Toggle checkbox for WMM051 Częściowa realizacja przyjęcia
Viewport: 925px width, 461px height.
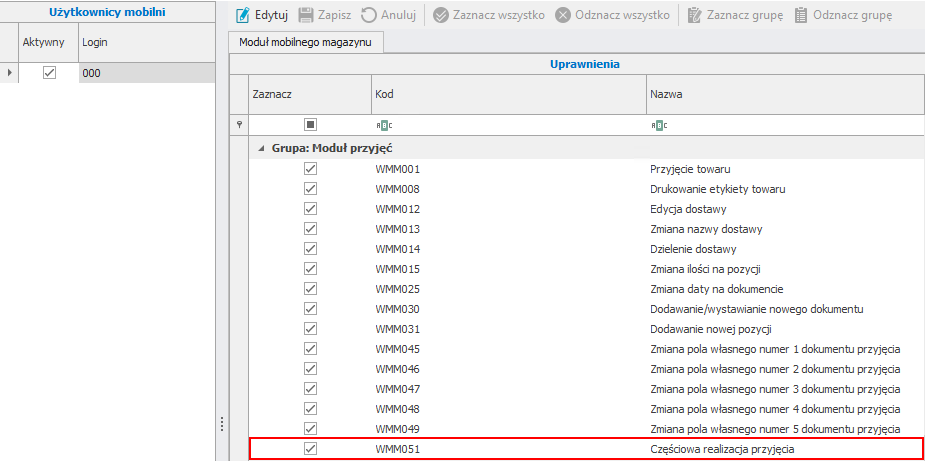tap(310, 450)
